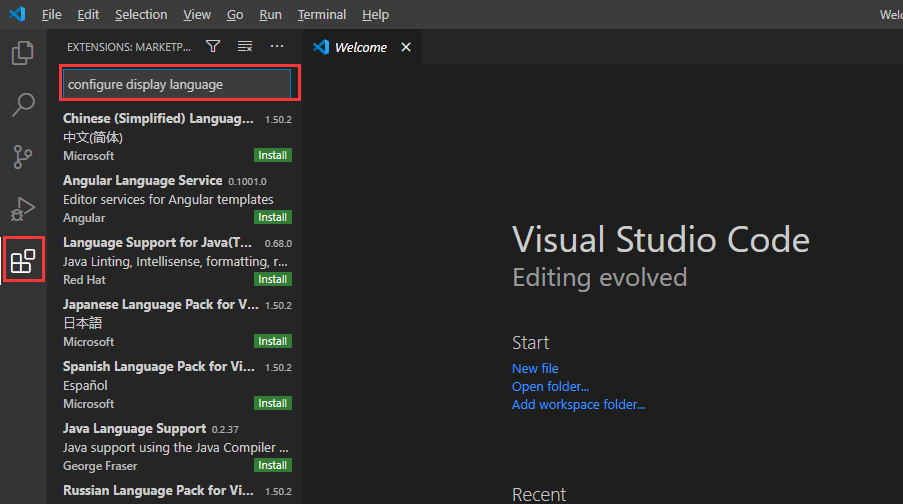Filter extensions with the funnel icon
This screenshot has width=903, height=504.
(x=213, y=46)
